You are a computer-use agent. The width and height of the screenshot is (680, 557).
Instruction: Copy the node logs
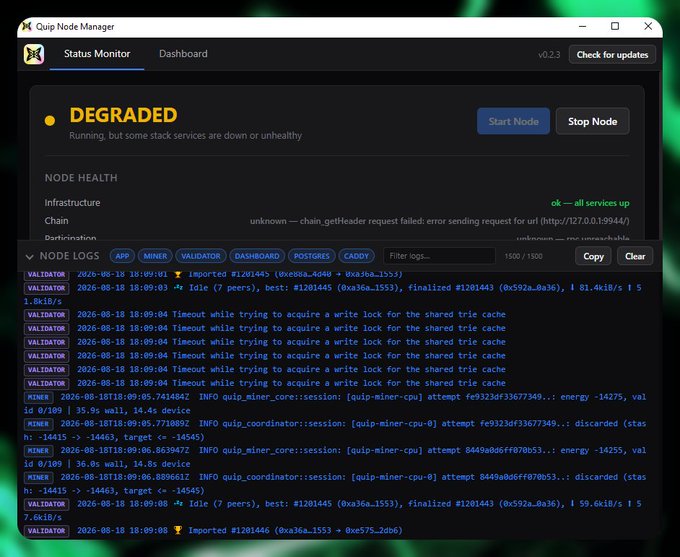(x=593, y=256)
